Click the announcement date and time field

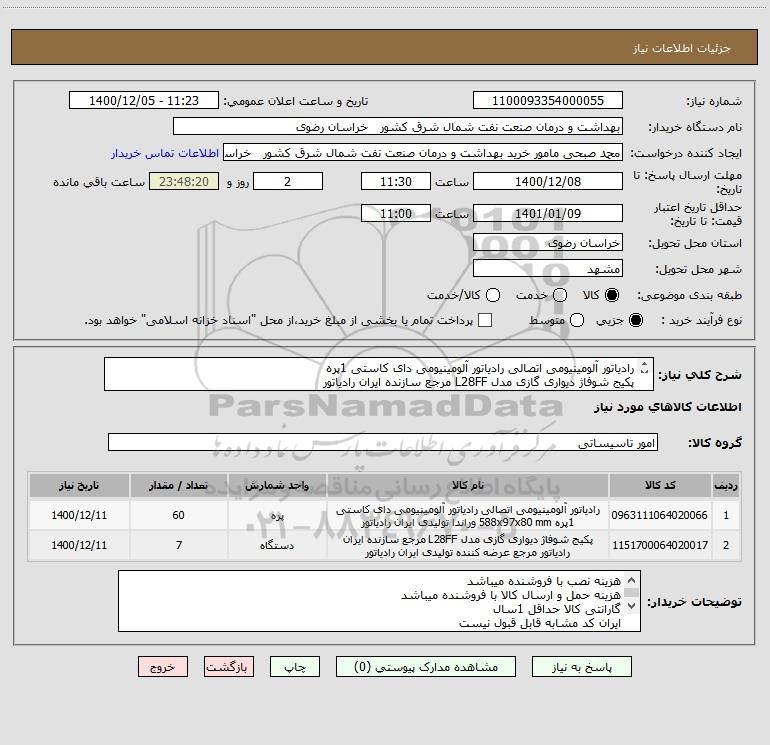click(x=144, y=101)
